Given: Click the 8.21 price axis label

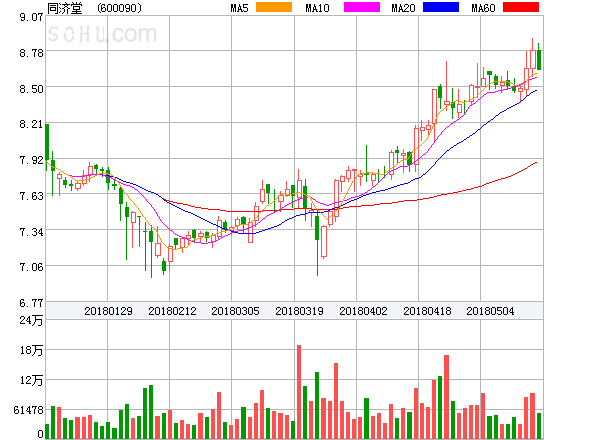Looking at the screenshot, I should click(31, 124).
